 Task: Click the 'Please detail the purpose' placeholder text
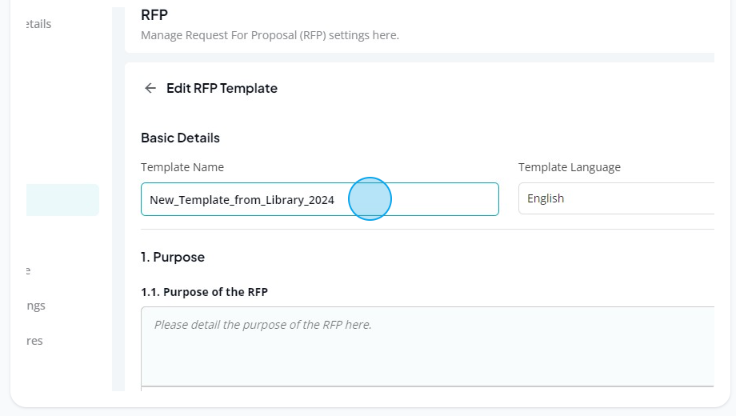tap(263, 325)
